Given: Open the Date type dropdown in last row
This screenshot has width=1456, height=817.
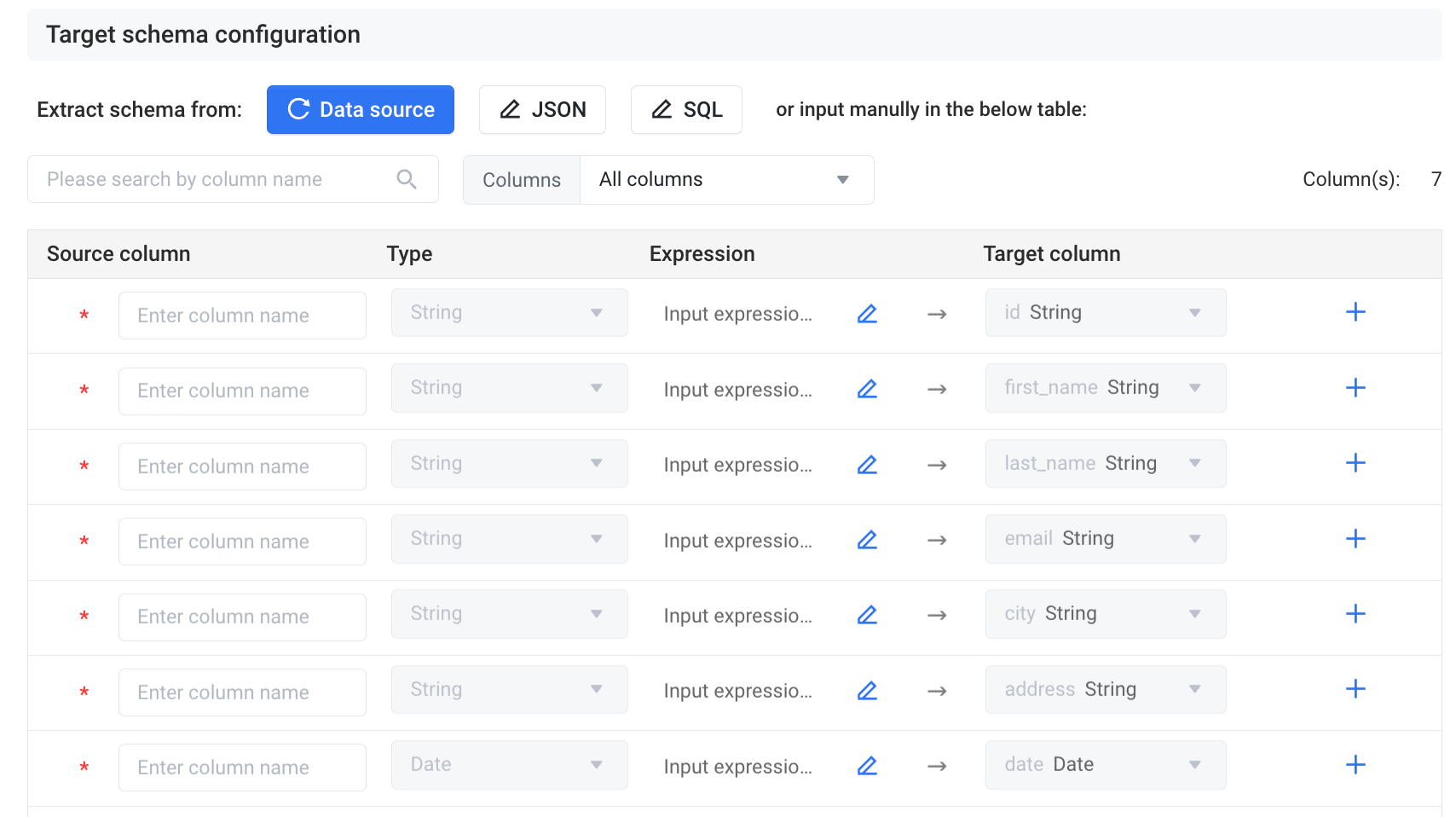Looking at the screenshot, I should pyautogui.click(x=509, y=765).
